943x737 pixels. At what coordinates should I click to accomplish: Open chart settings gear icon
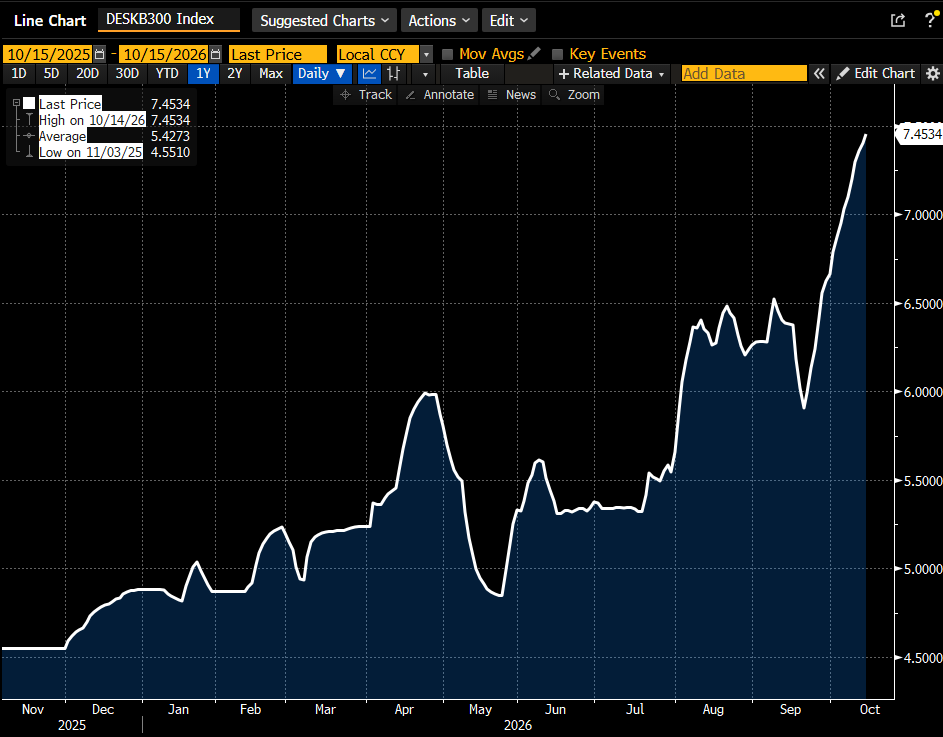click(x=932, y=73)
